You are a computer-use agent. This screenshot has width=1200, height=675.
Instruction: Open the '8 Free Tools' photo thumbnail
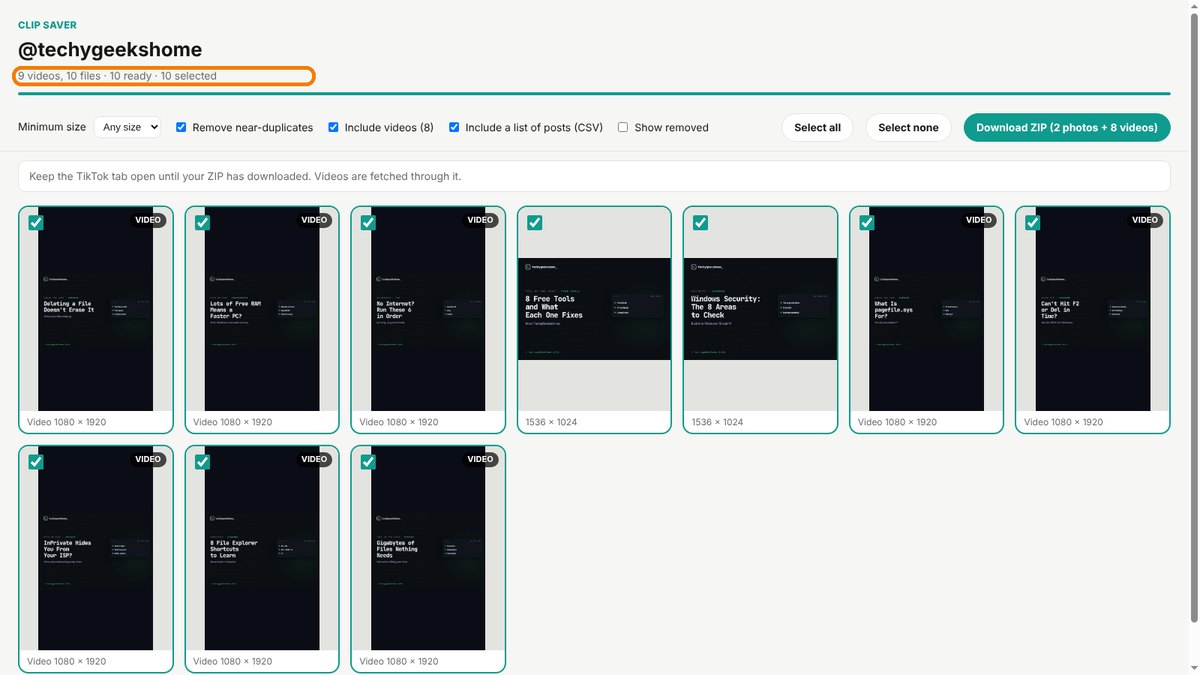594,309
